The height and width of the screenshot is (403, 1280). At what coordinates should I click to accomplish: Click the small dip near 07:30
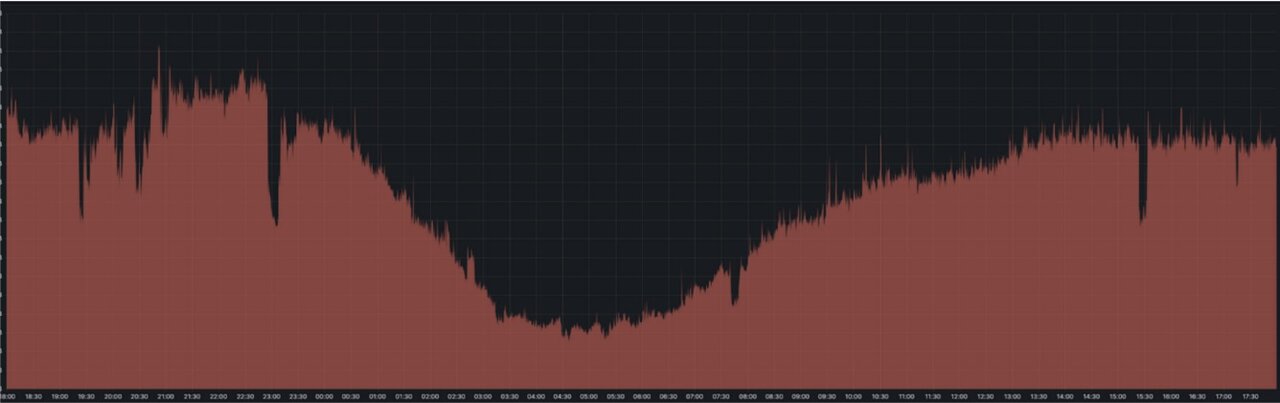pyautogui.click(x=733, y=301)
